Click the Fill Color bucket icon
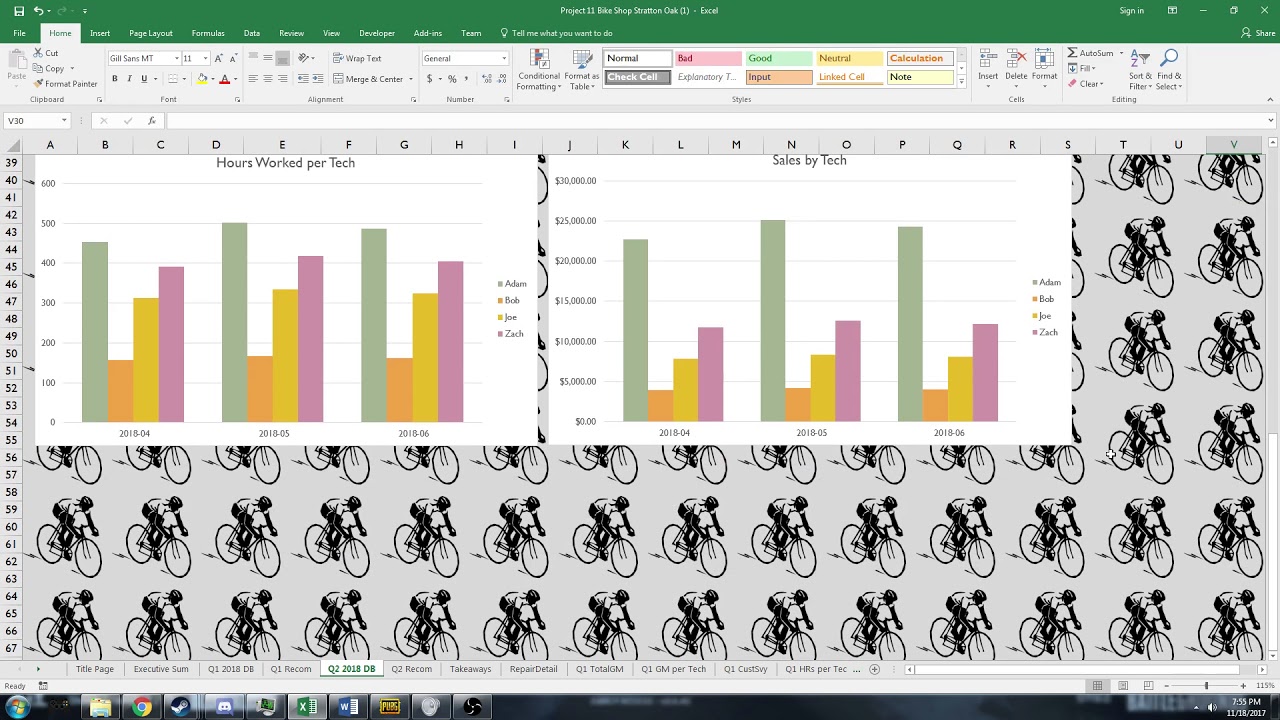This screenshot has width=1280, height=720. pyautogui.click(x=203, y=79)
